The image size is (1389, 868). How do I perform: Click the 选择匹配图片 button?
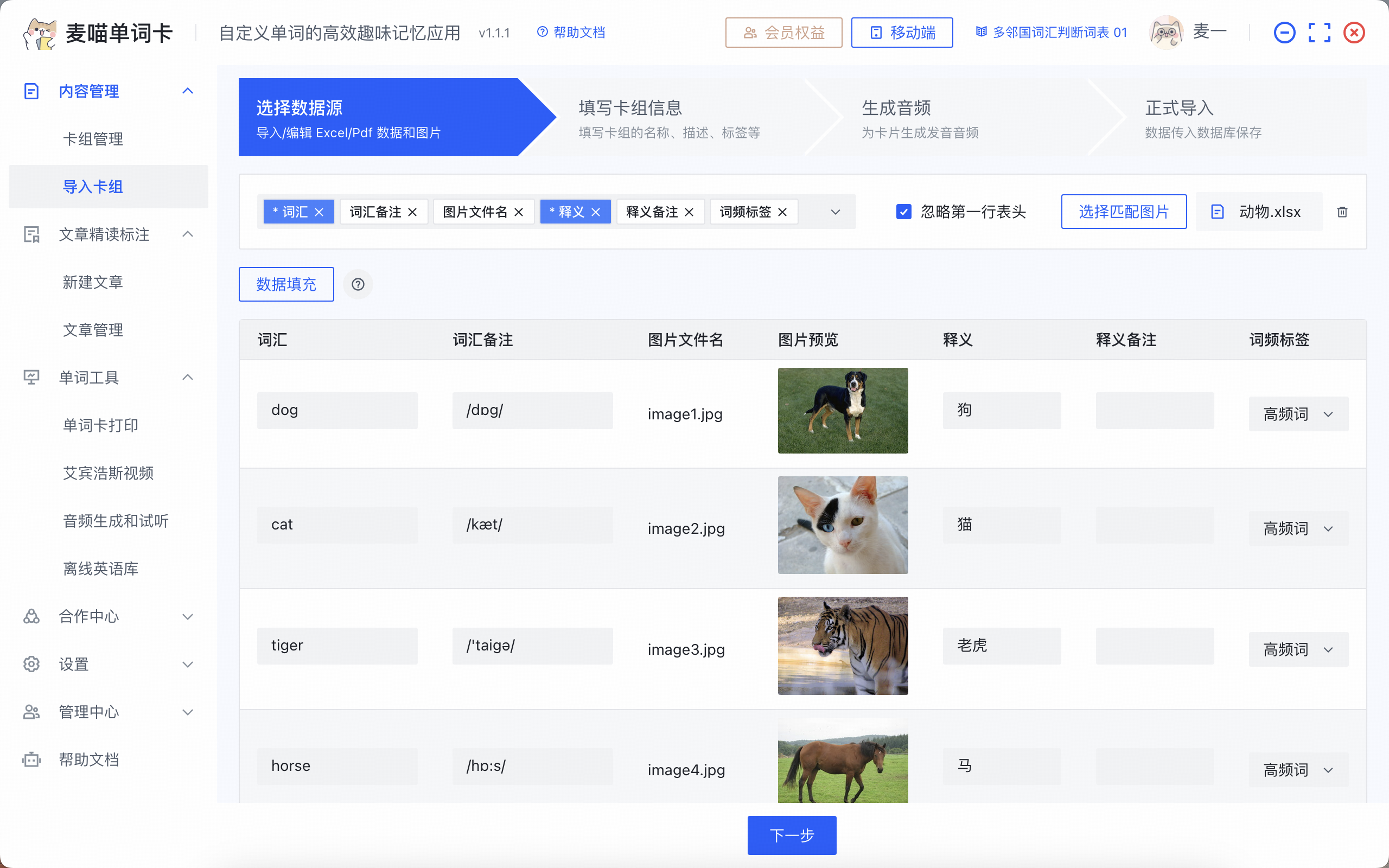tap(1123, 211)
